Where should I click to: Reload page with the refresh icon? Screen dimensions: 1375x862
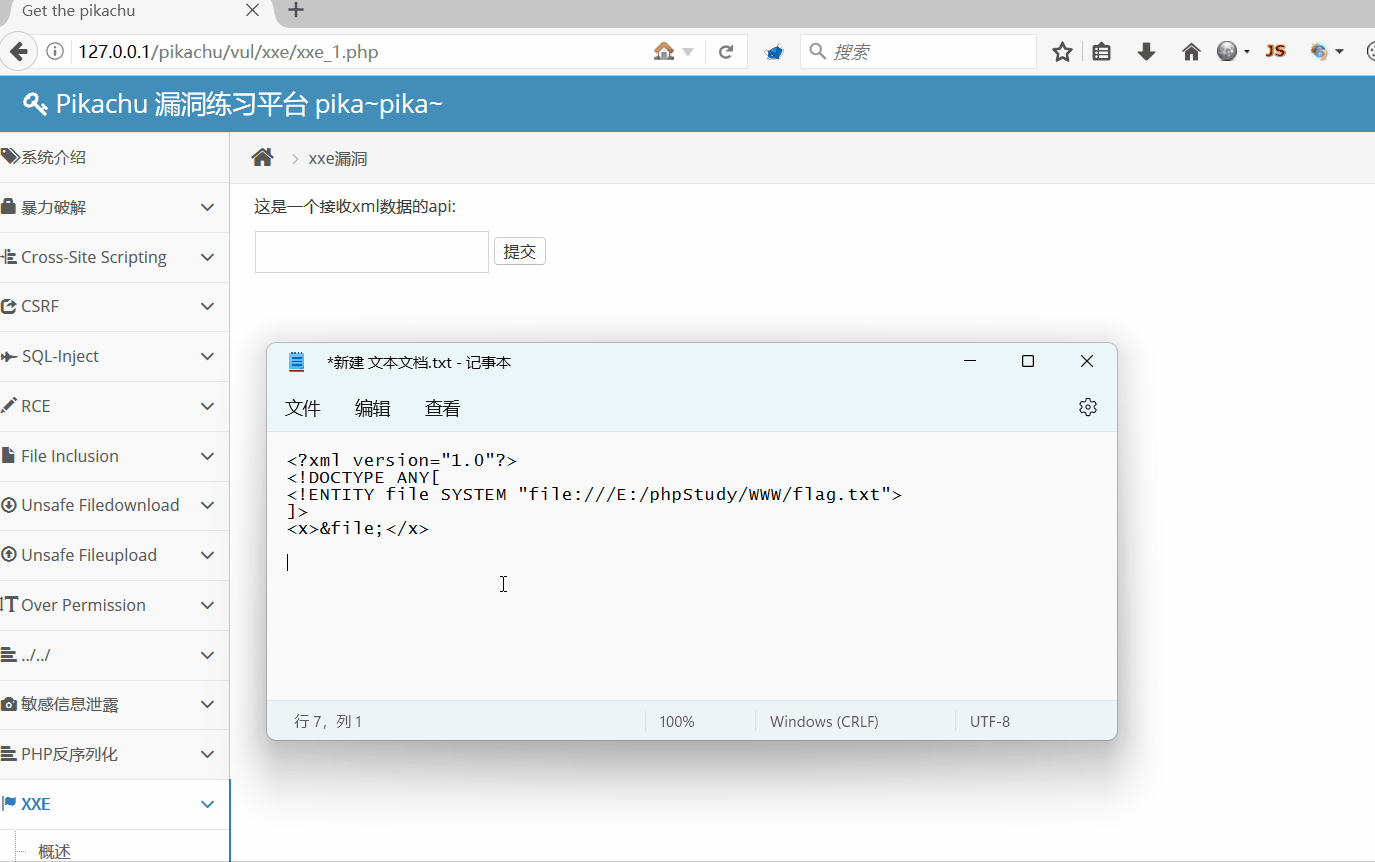tap(727, 52)
